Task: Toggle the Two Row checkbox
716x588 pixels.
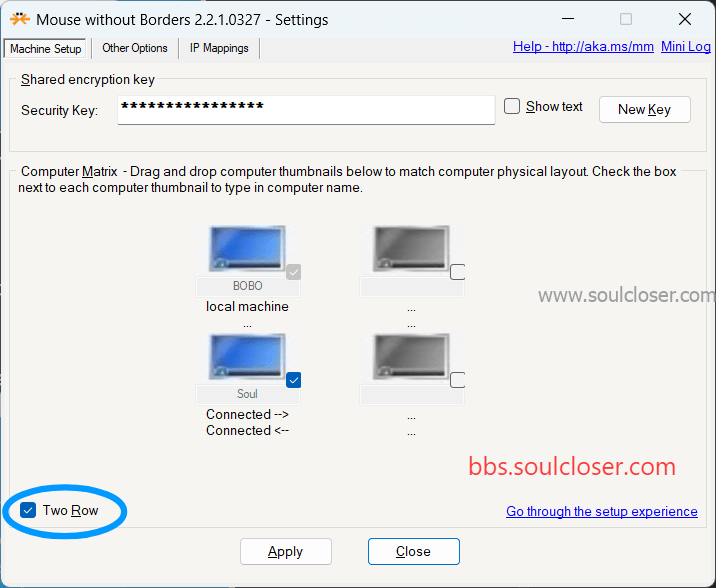Action: click(28, 510)
